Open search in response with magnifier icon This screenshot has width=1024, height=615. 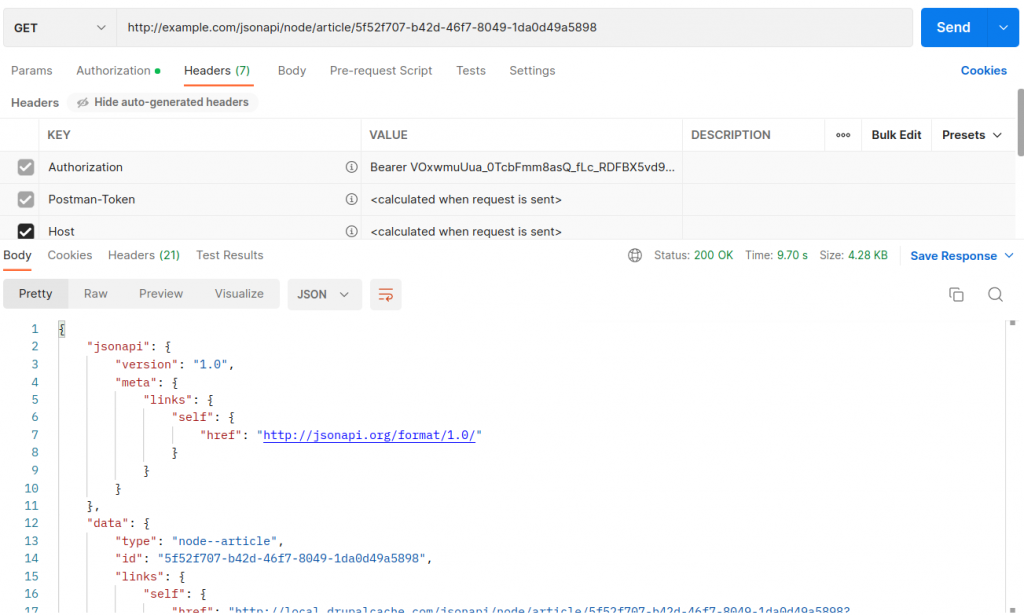[995, 294]
